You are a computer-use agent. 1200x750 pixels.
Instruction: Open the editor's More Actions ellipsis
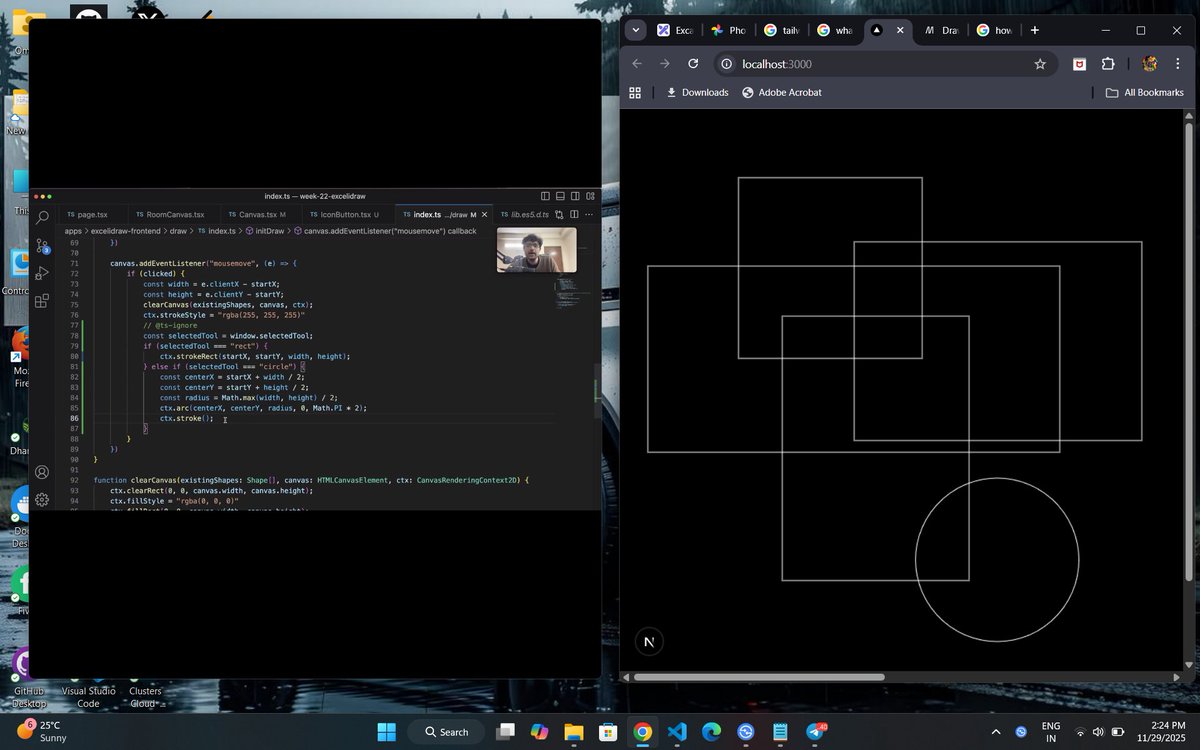589,214
